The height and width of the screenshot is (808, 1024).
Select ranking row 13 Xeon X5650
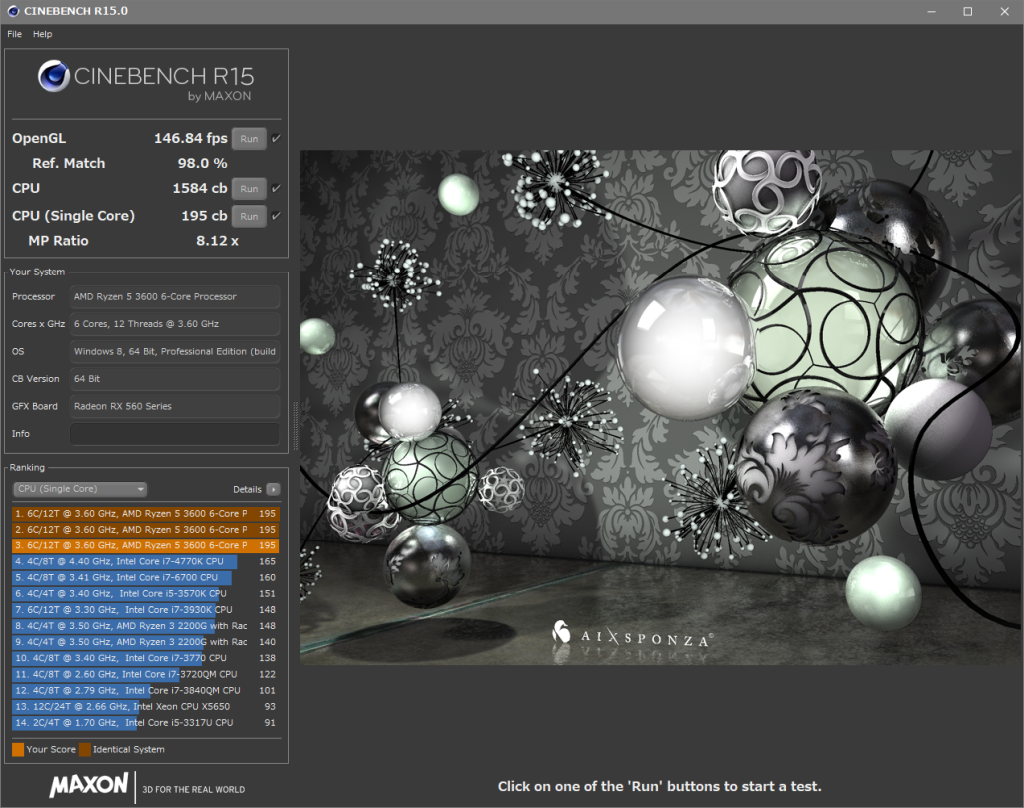[x=146, y=707]
